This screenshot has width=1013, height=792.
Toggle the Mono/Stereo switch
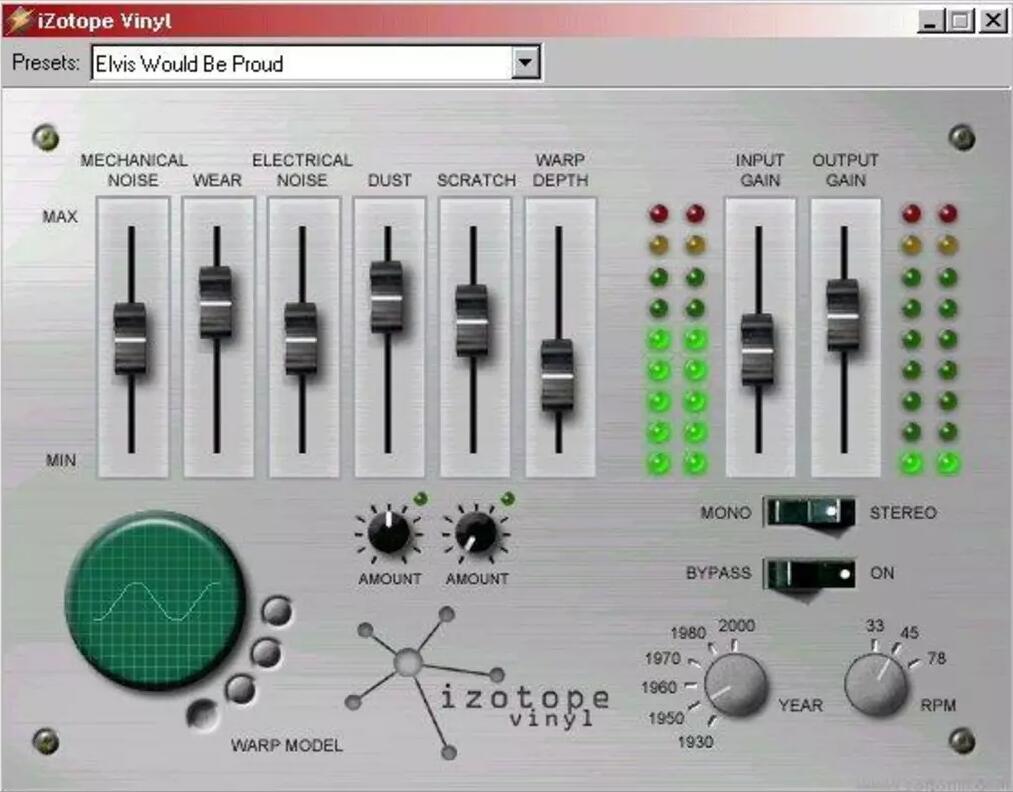pos(809,512)
